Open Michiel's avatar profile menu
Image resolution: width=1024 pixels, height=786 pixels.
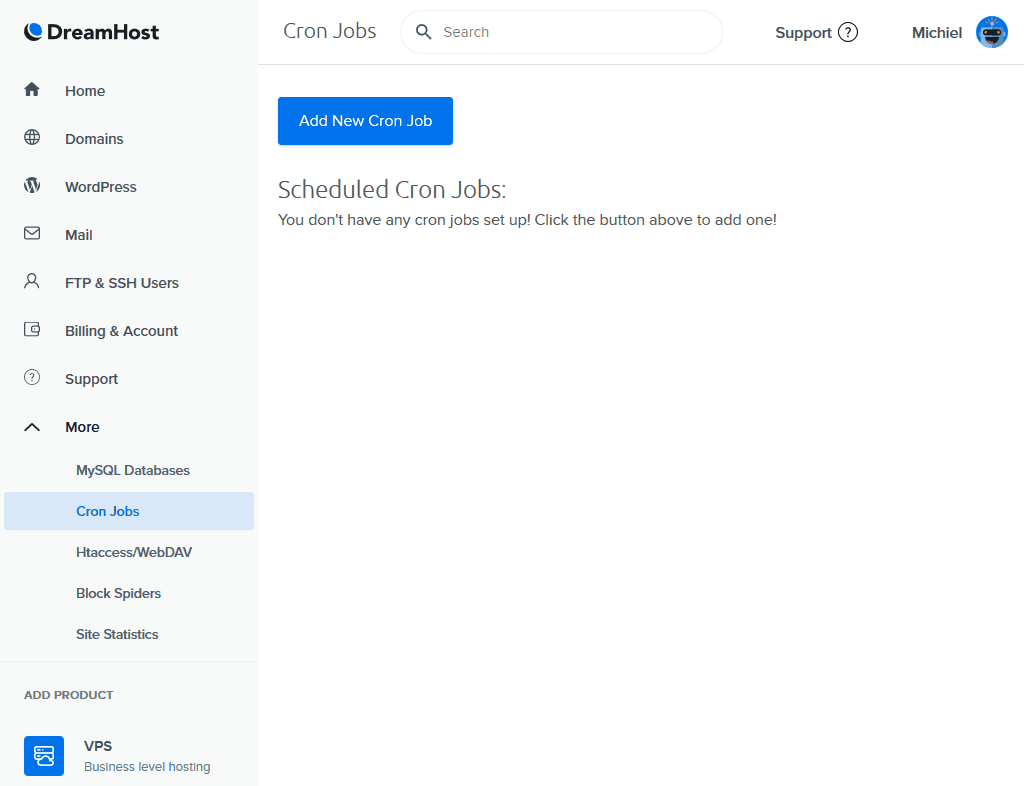click(x=991, y=32)
